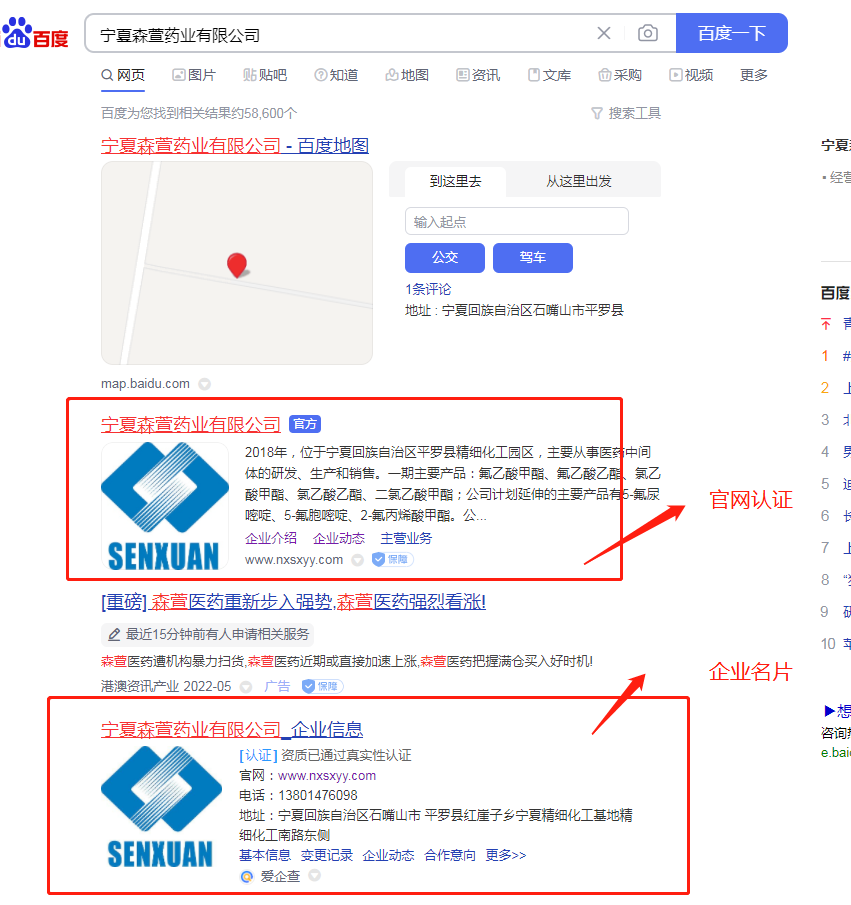The width and height of the screenshot is (851, 905).
Task: Click the 输入起点 input field
Action: [517, 222]
